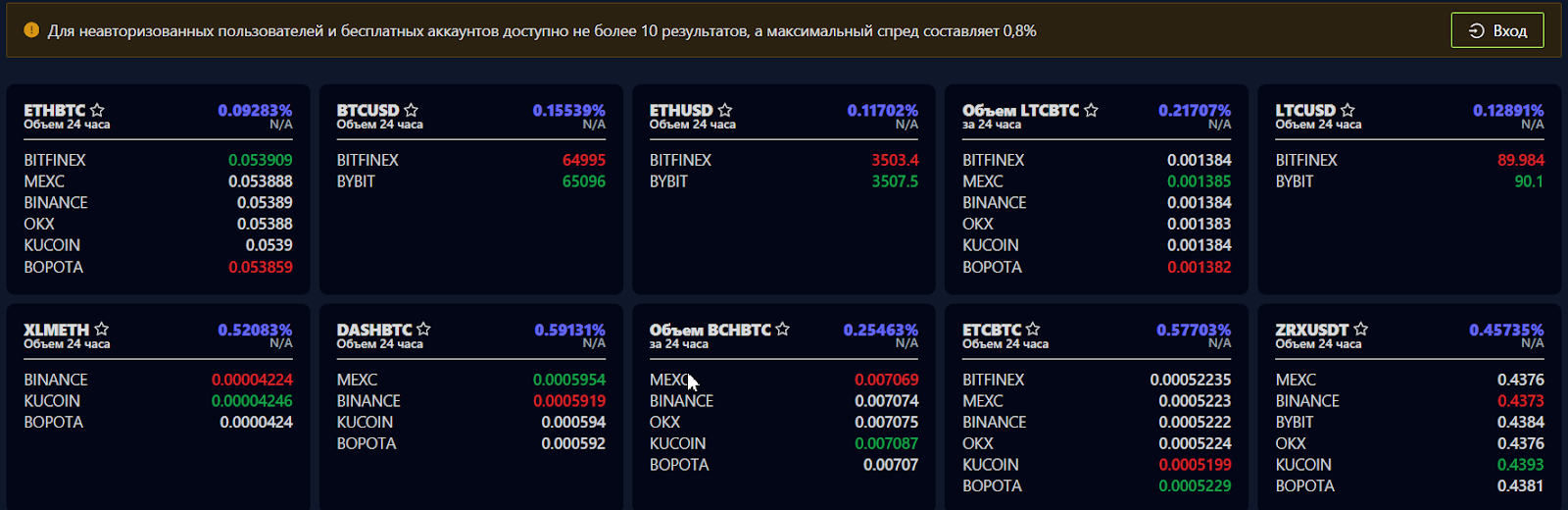Select KUCOIN price 0.0005199 in ETCBTC card

tap(1196, 465)
